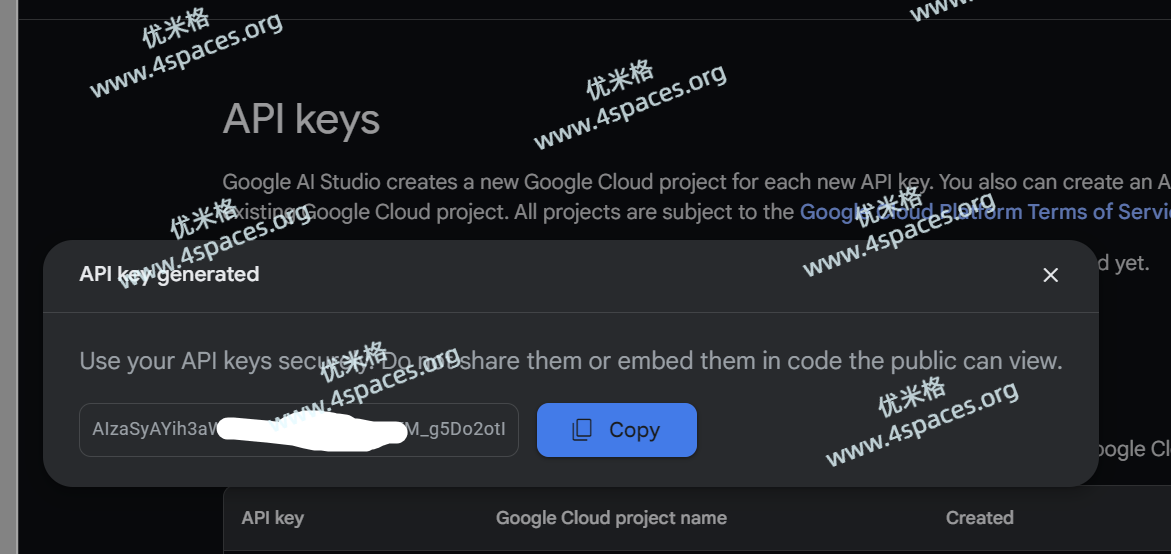Image resolution: width=1171 pixels, height=554 pixels.
Task: Click the key's starting text "AIzaSyAYih3a"
Action: (x=150, y=430)
